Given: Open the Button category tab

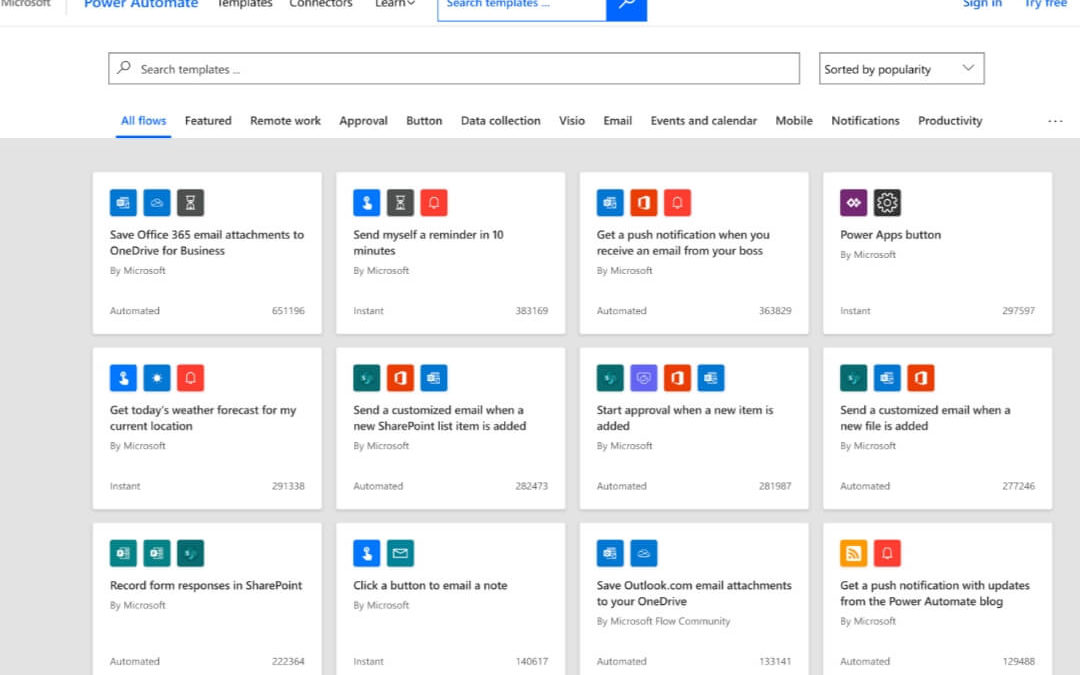Looking at the screenshot, I should click(x=424, y=121).
